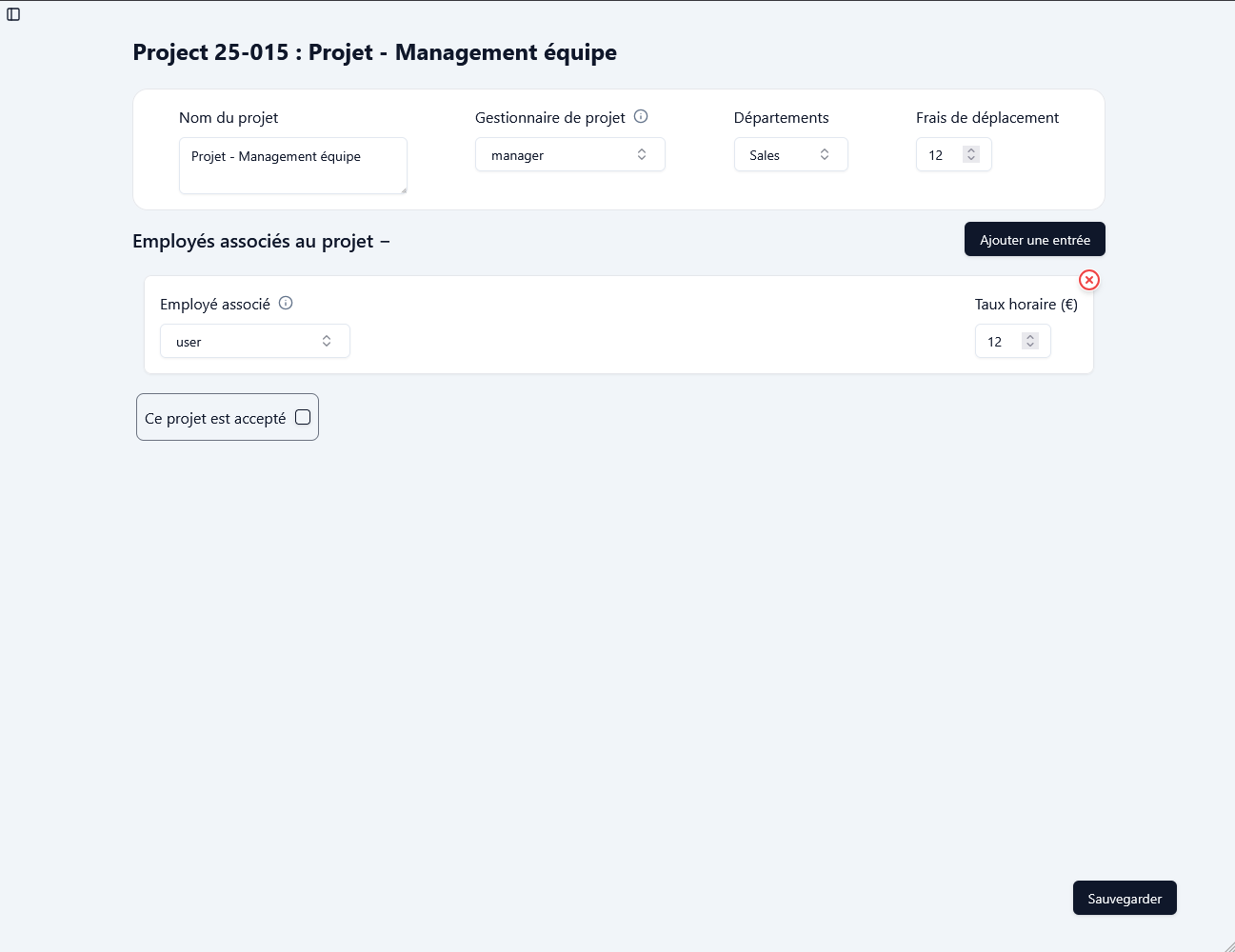Open the Départements Sales dropdown
1235x952 pixels.
tap(791, 154)
